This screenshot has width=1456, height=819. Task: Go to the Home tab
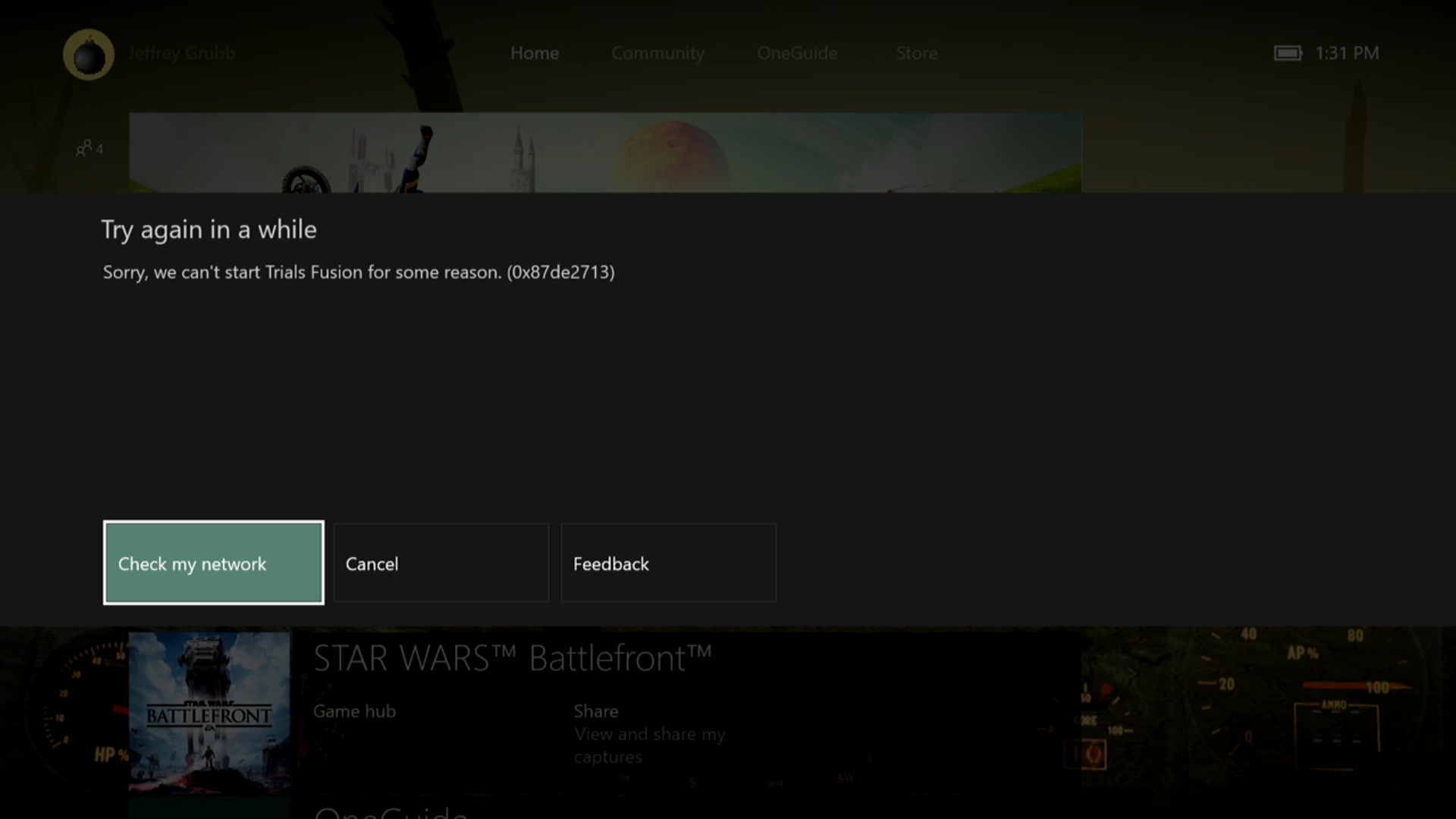point(535,53)
